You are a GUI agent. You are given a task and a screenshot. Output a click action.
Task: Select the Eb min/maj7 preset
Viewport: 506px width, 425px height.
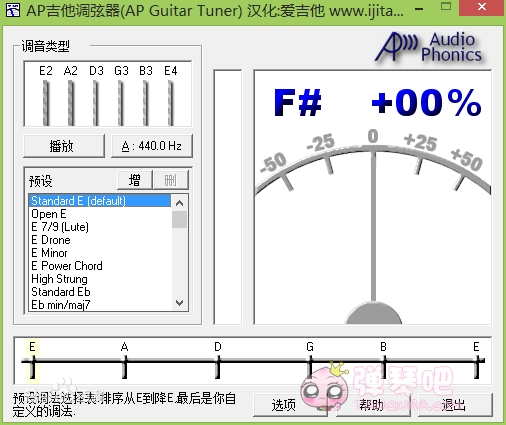(x=100, y=305)
